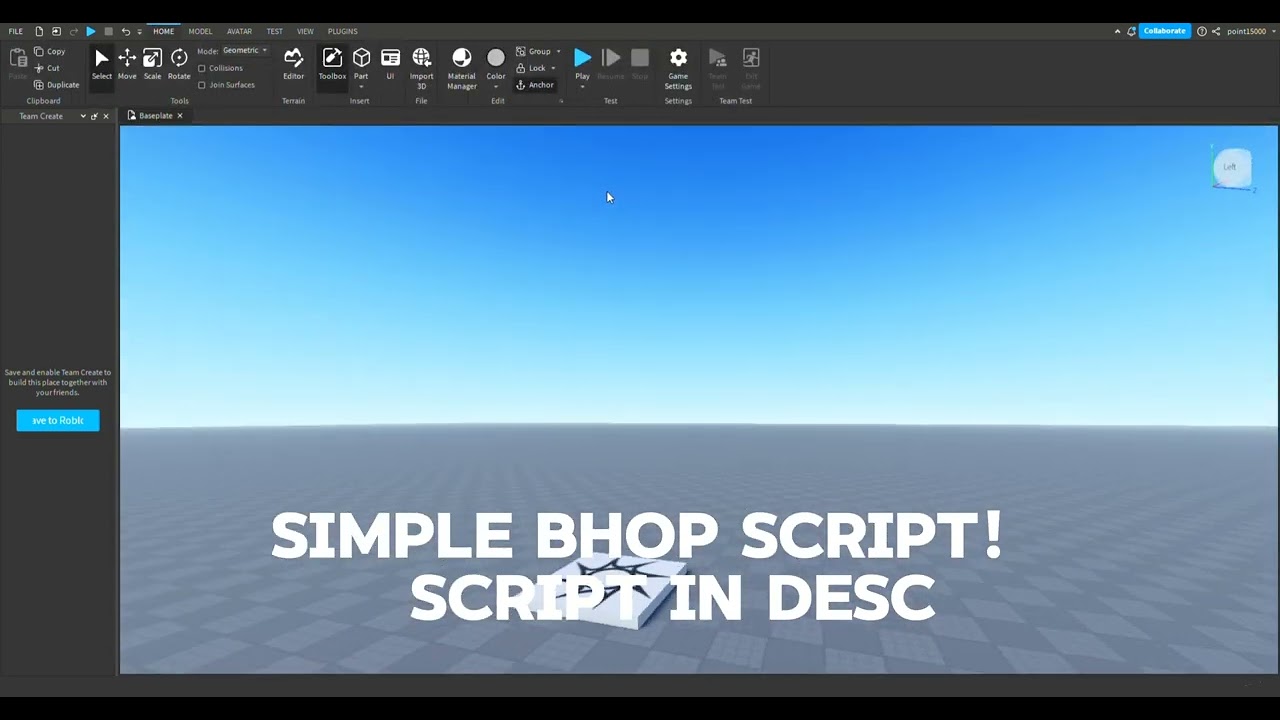Viewport: 1280px width, 720px height.
Task: Create a new file from quick-access bar
Action: pyautogui.click(x=39, y=31)
